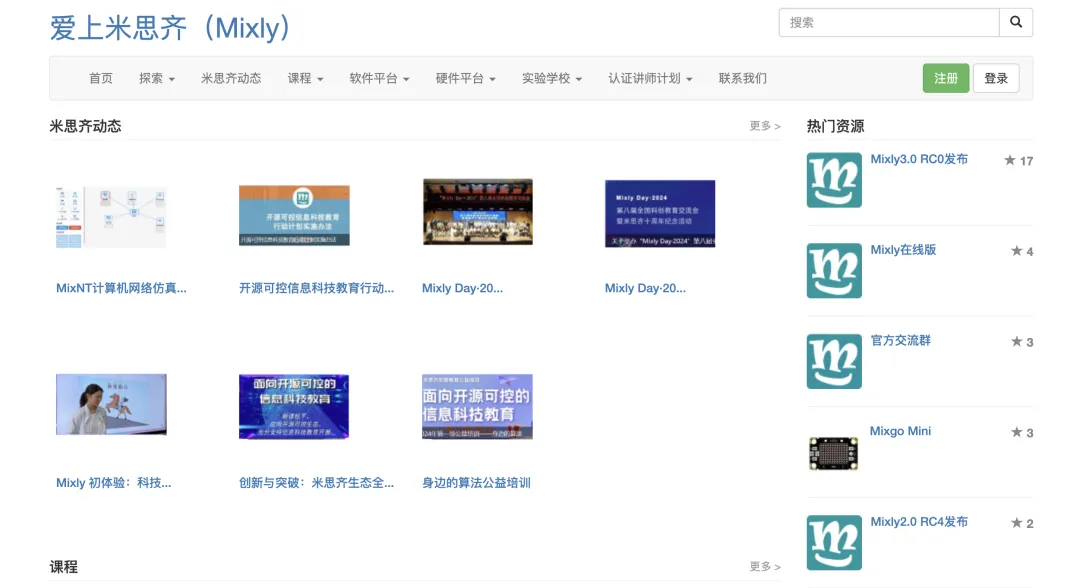Open 身边的算法公益培训 article title

point(476,483)
